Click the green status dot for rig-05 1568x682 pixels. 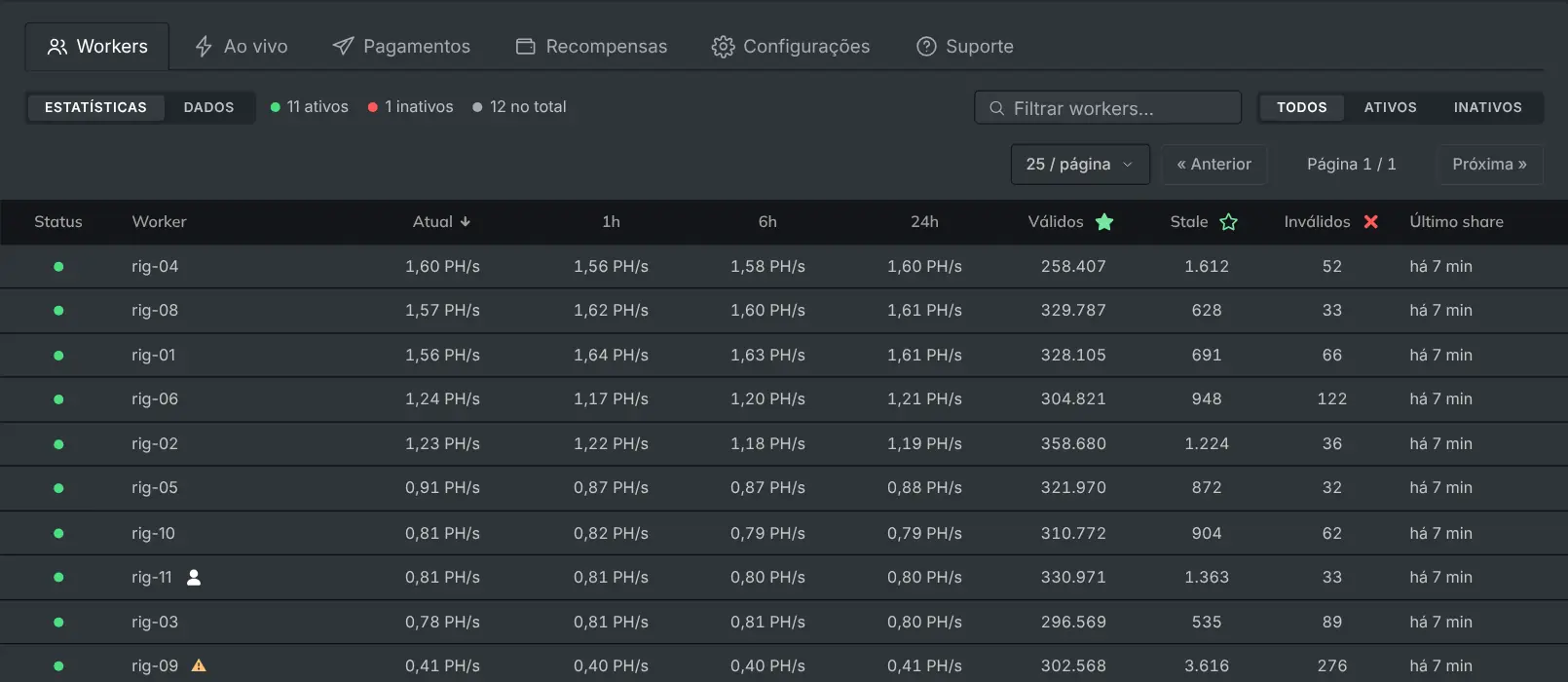tap(58, 488)
